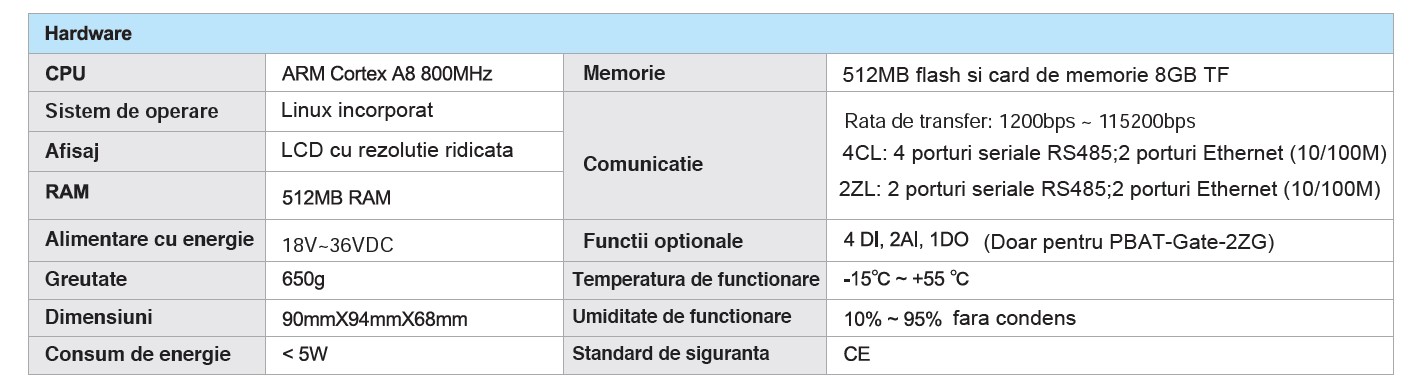1421x390 pixels.
Task: Click the Functii optionale label
Action: click(663, 241)
